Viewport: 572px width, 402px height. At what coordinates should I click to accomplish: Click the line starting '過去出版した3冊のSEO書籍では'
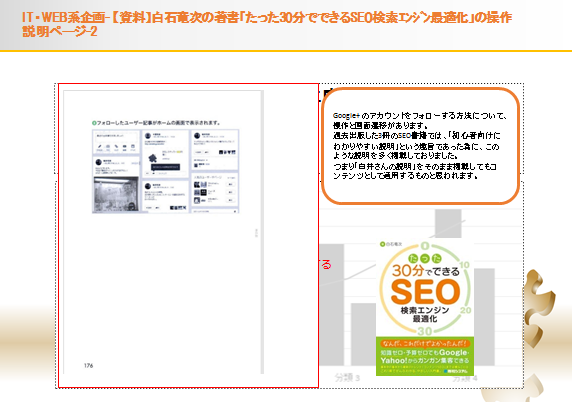417,135
